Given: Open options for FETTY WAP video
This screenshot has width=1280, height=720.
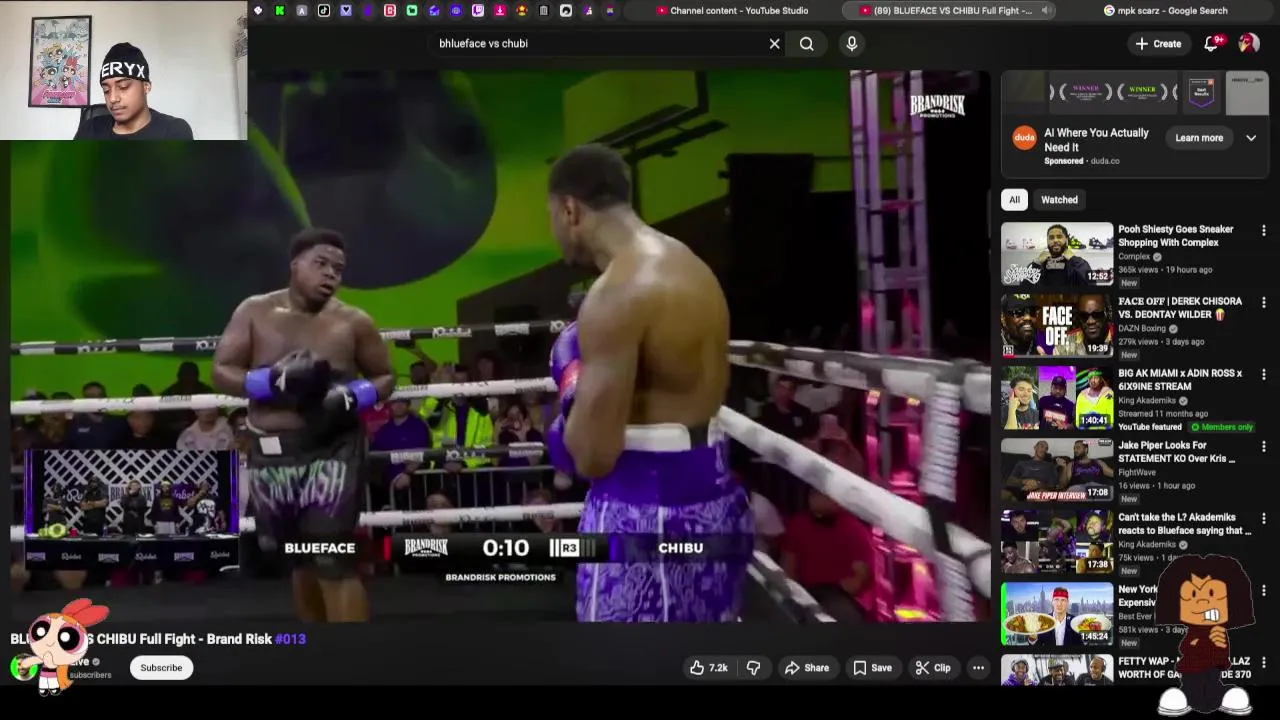Looking at the screenshot, I should coord(1263,663).
